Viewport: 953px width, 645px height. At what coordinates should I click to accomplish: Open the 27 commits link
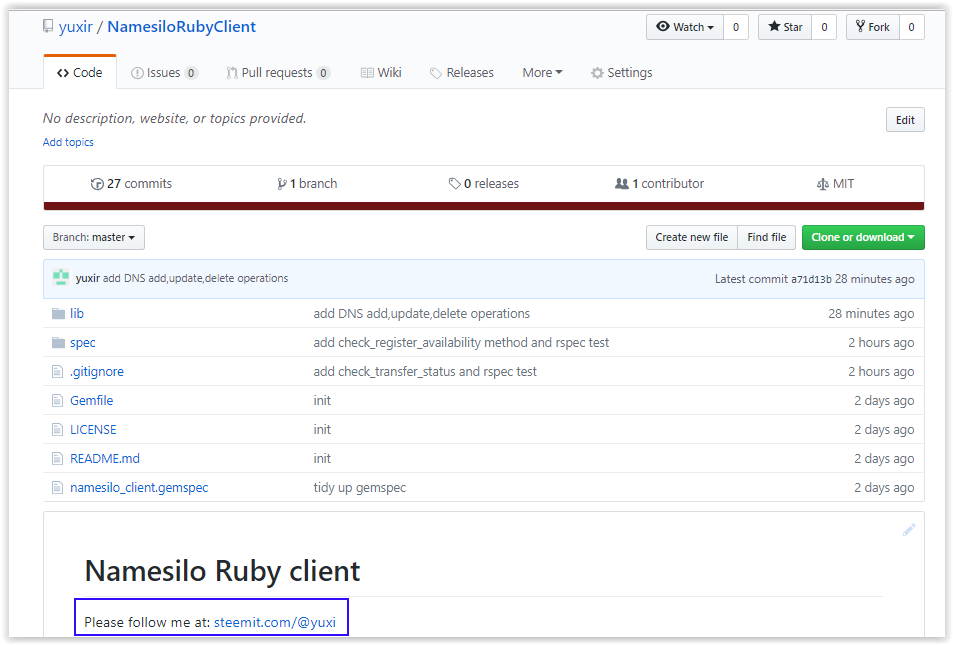tap(131, 184)
